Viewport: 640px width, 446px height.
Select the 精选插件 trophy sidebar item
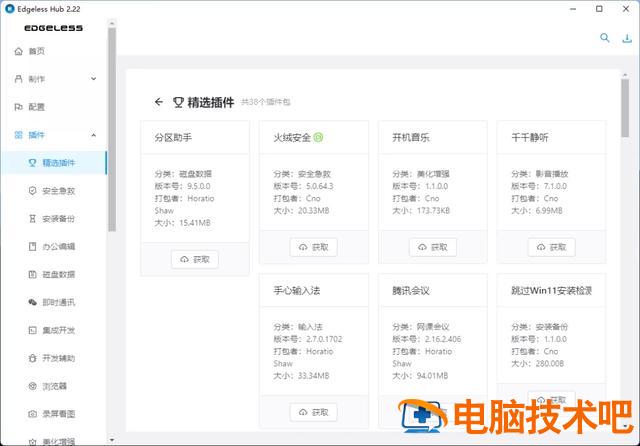[53, 163]
